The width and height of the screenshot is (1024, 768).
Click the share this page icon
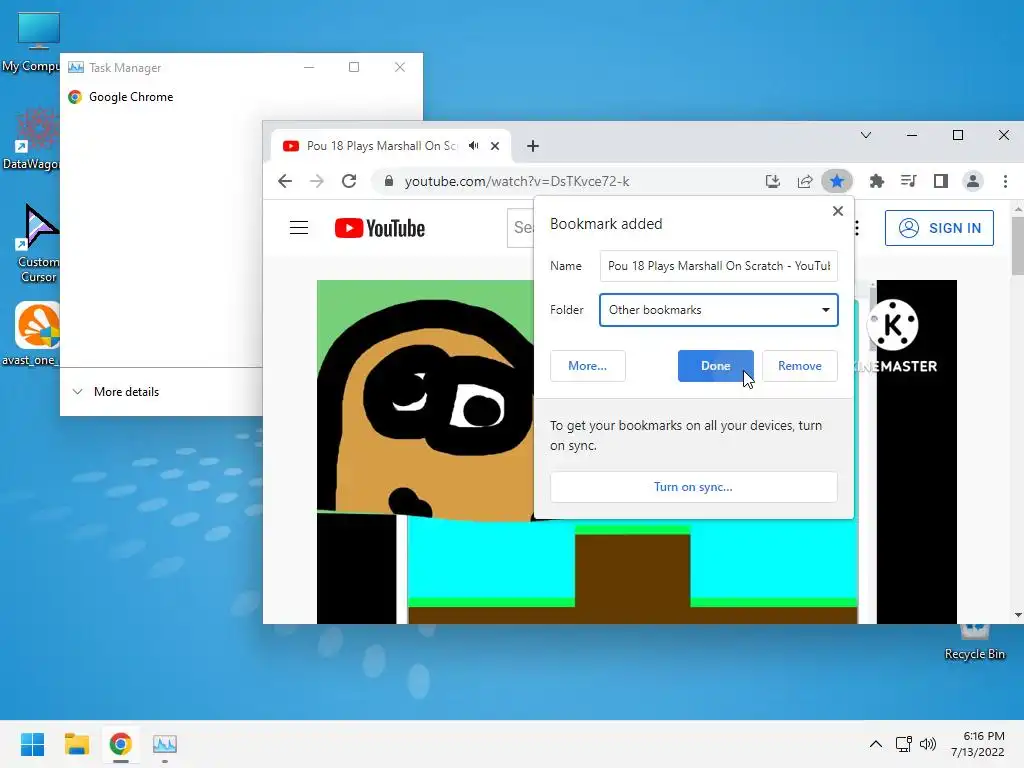pos(805,181)
